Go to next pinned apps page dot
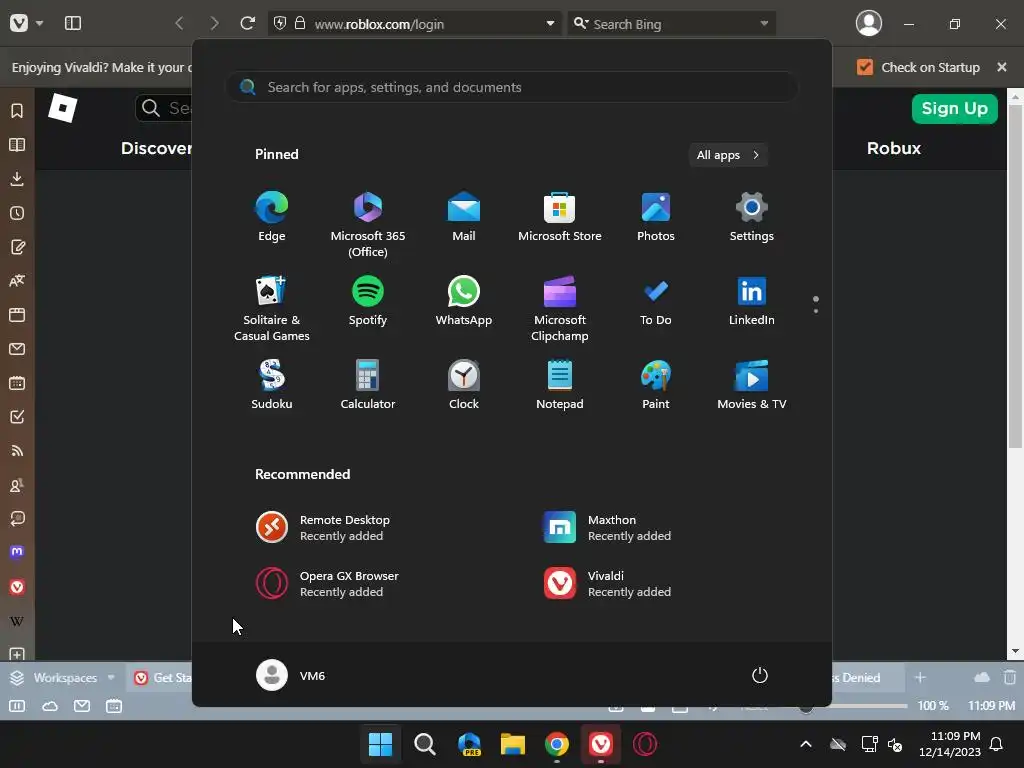The image size is (1024, 768). [816, 311]
